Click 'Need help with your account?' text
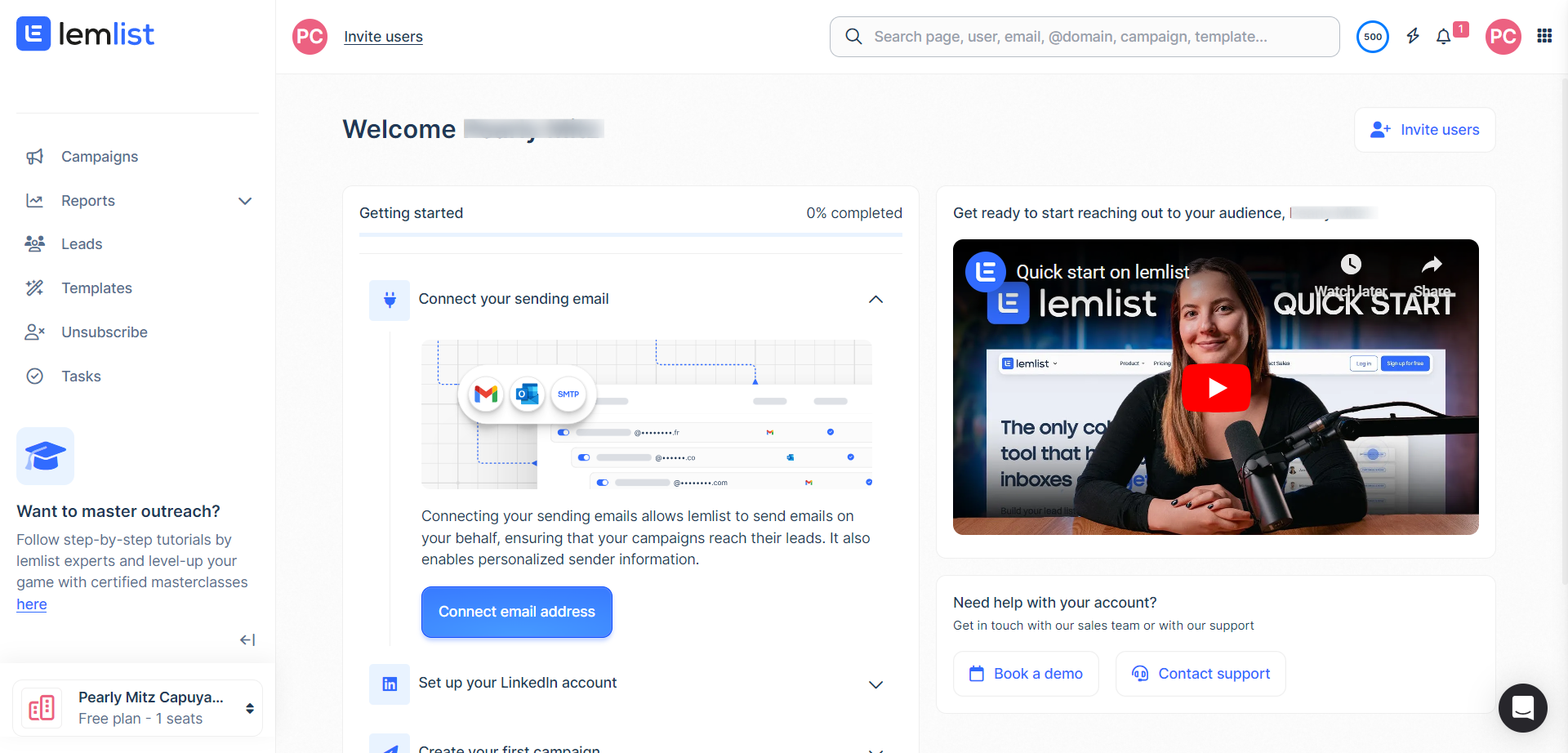This screenshot has height=753, width=1568. click(1054, 603)
